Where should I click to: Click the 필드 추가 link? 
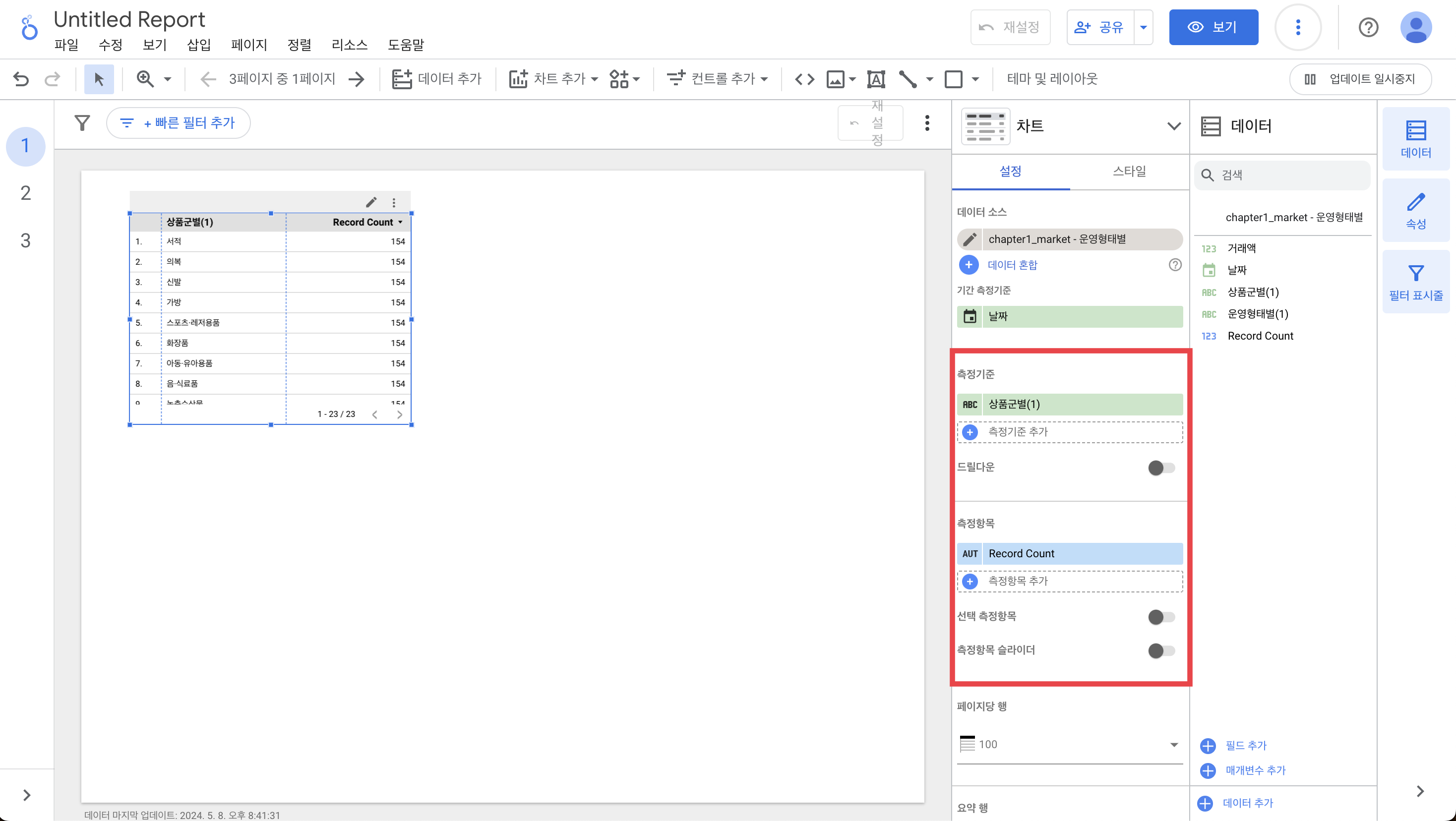pyautogui.click(x=1245, y=745)
